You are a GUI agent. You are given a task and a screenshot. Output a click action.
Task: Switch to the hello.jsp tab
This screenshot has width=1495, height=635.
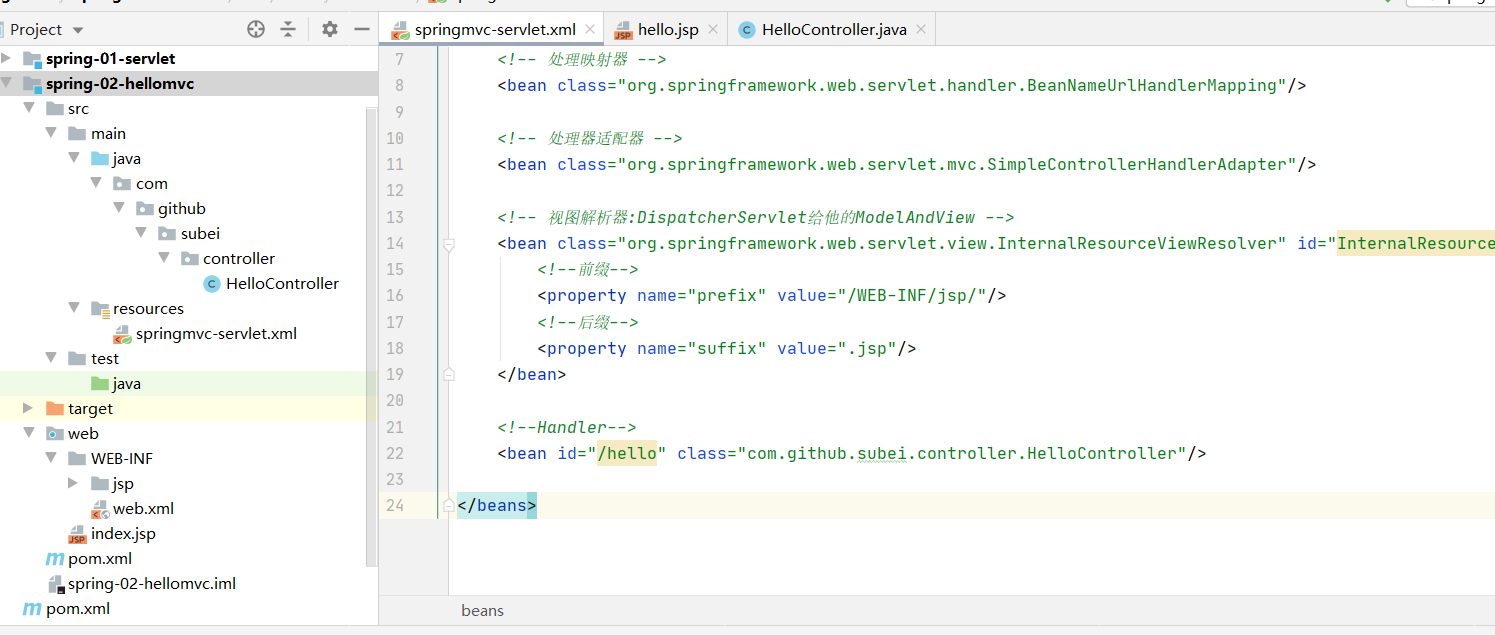[667, 30]
